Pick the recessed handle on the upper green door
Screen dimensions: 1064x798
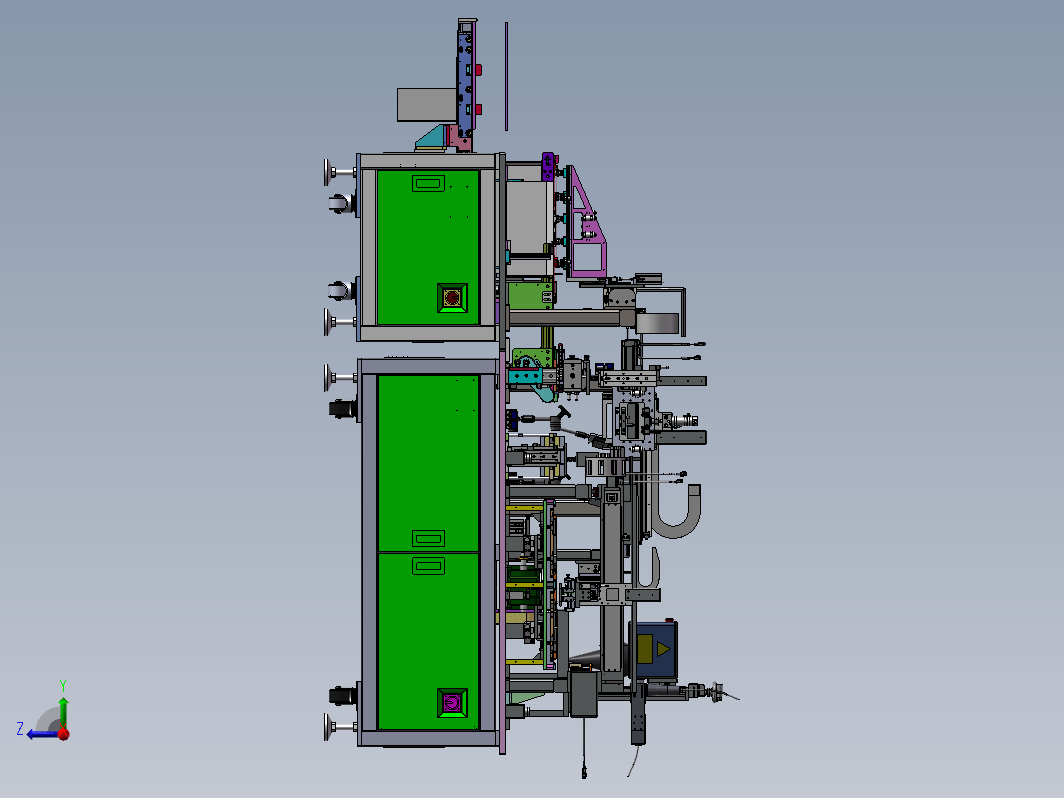tap(428, 183)
